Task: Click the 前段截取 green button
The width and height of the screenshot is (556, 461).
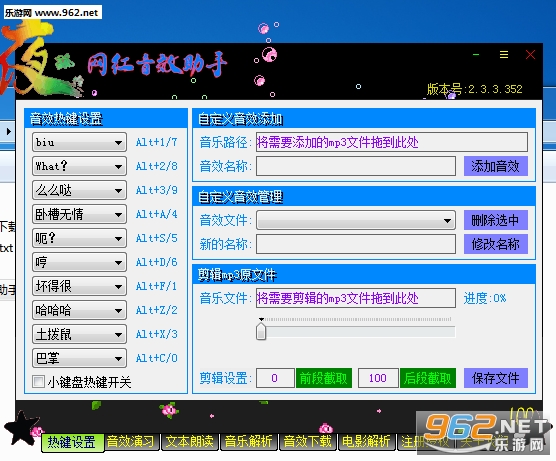Action: click(324, 378)
